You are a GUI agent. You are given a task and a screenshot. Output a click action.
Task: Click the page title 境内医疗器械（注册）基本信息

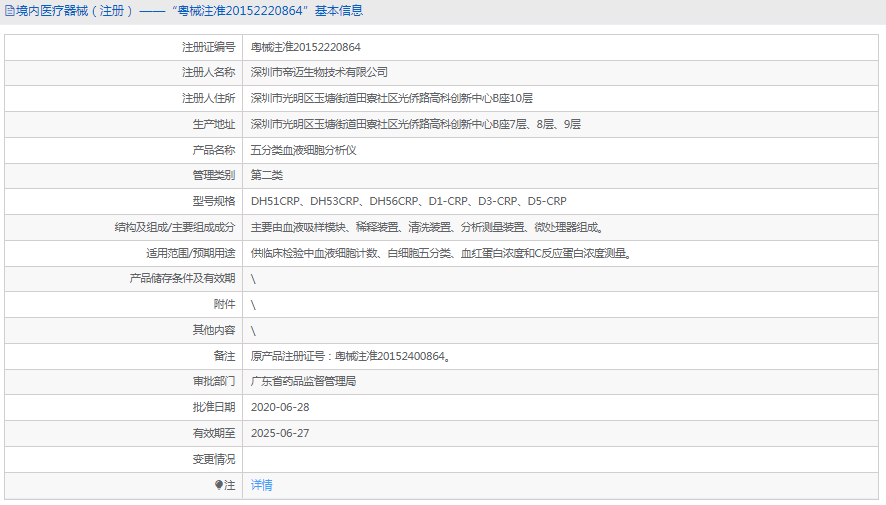pos(189,11)
